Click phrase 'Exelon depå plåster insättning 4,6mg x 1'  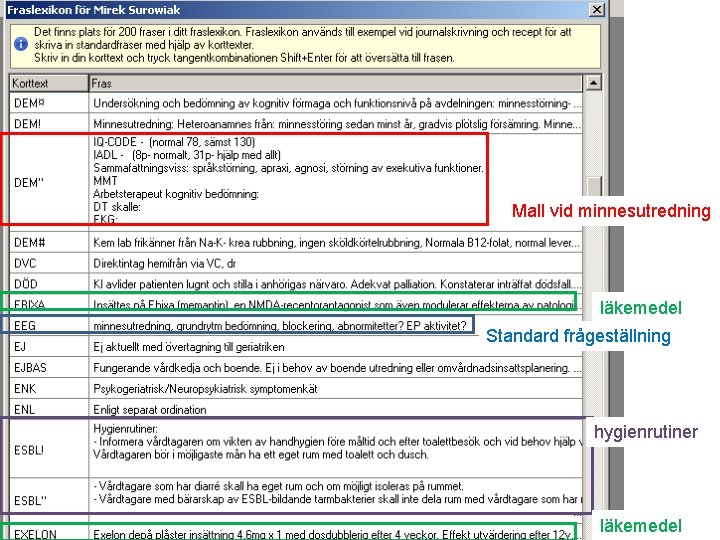click(x=336, y=533)
